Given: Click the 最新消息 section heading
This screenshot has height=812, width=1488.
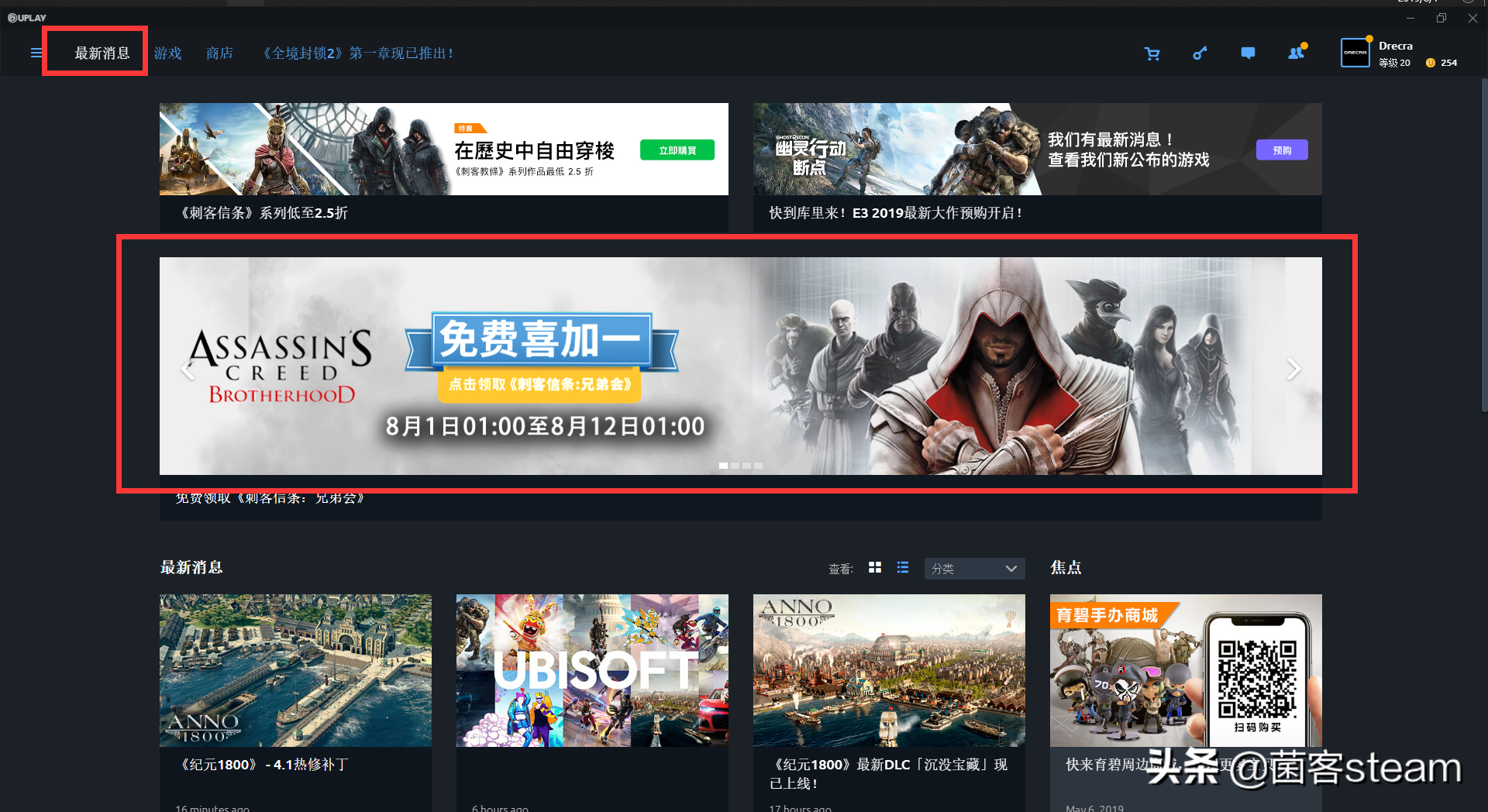Looking at the screenshot, I should (191, 567).
